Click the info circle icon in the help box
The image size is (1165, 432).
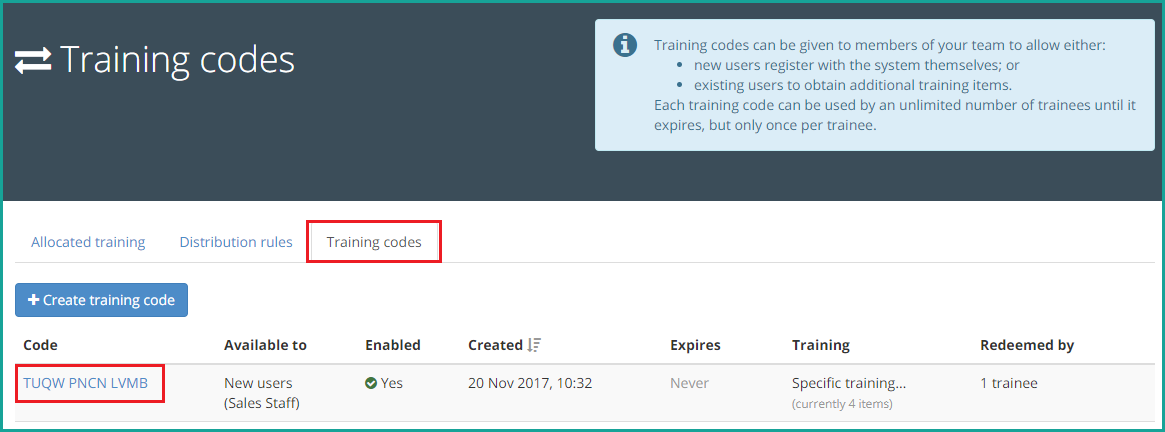point(624,45)
